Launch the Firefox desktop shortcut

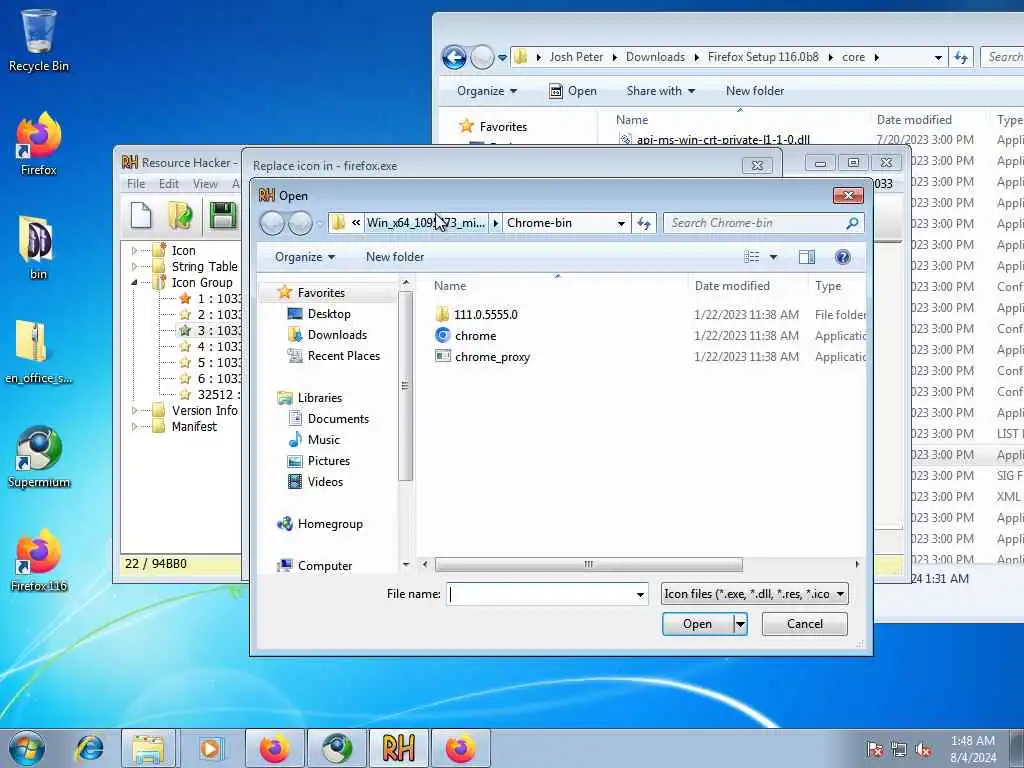(39, 144)
